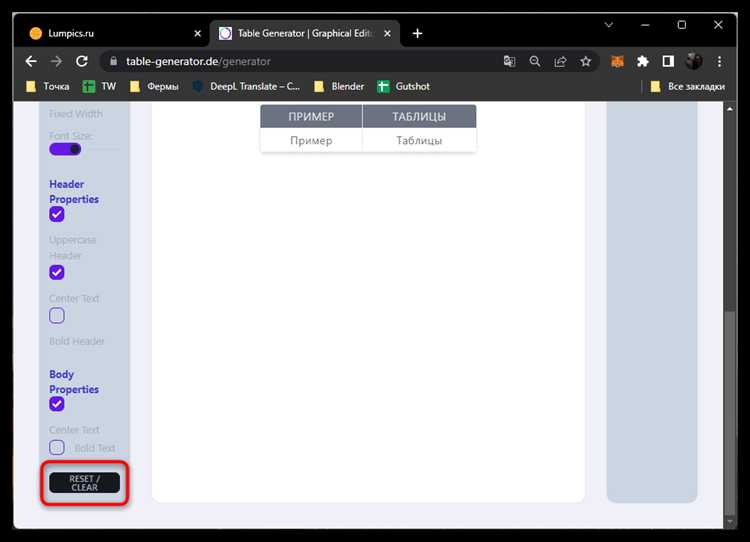The image size is (750, 542).
Task: Open the Точка bookmark folder
Action: pos(47,87)
